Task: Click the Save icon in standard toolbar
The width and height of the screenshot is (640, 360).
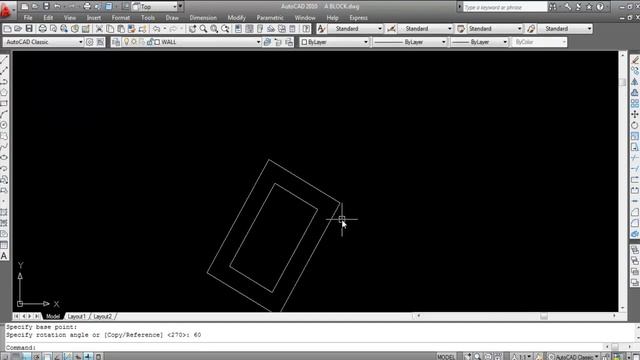Action: tap(29, 29)
